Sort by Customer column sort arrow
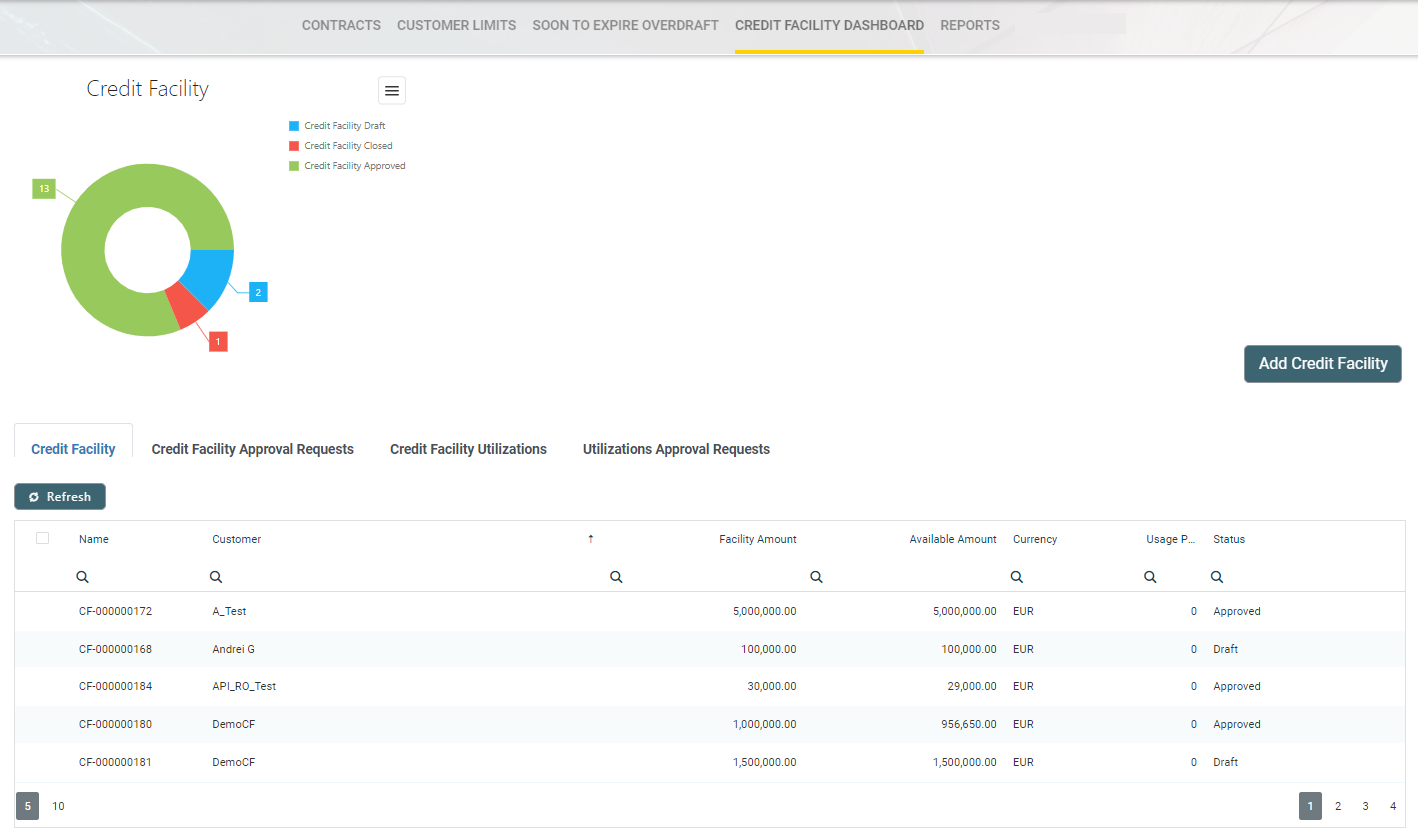 point(590,539)
